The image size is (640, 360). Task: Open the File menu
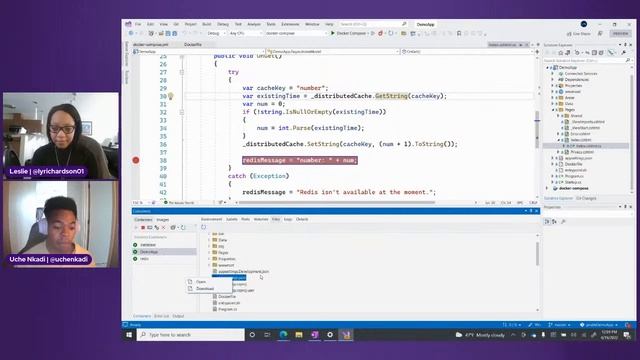pyautogui.click(x=138, y=24)
